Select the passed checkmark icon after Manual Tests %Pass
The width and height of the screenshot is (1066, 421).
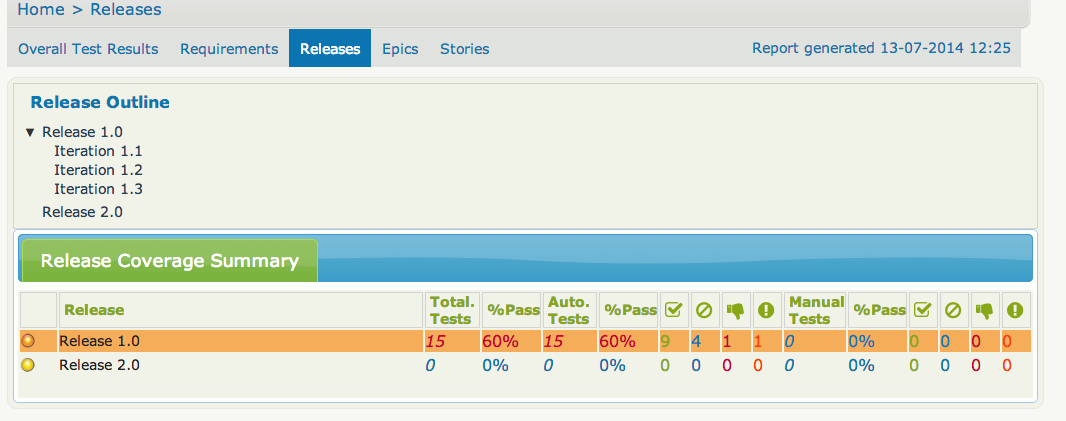[x=922, y=310]
